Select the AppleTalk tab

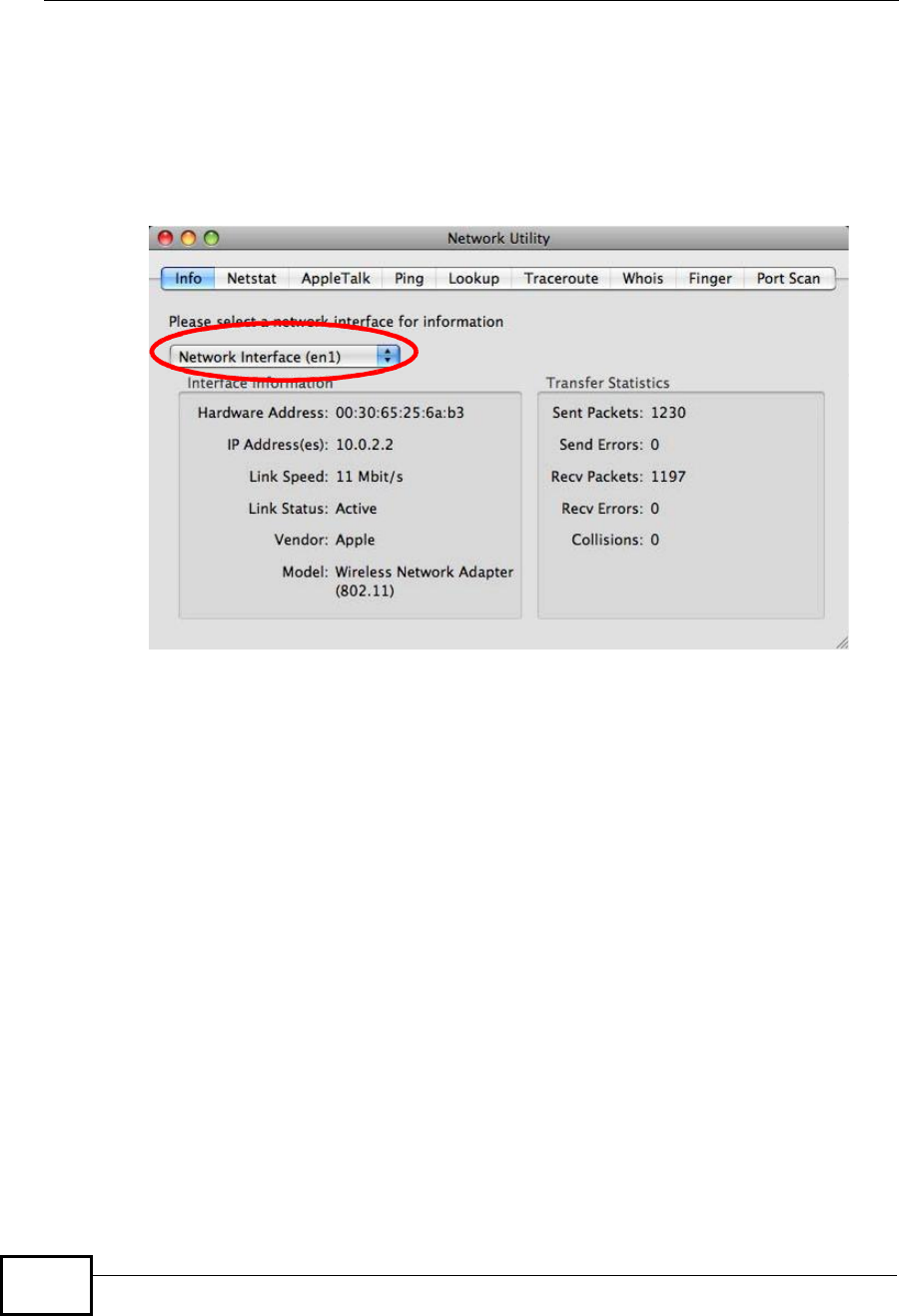pyautogui.click(x=336, y=279)
